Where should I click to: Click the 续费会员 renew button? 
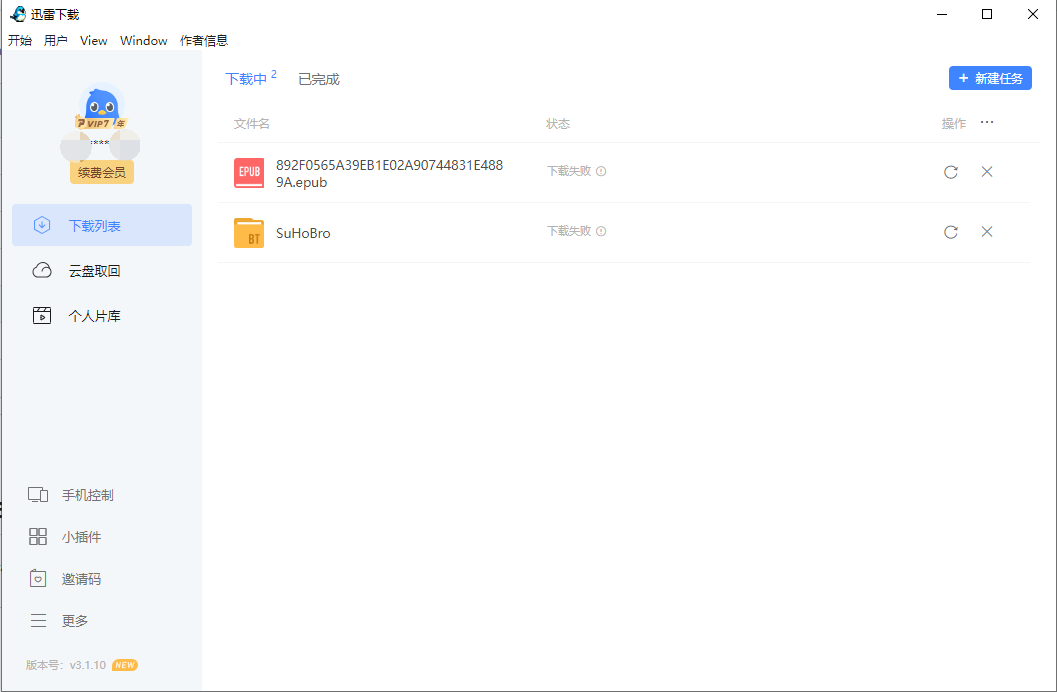point(102,172)
